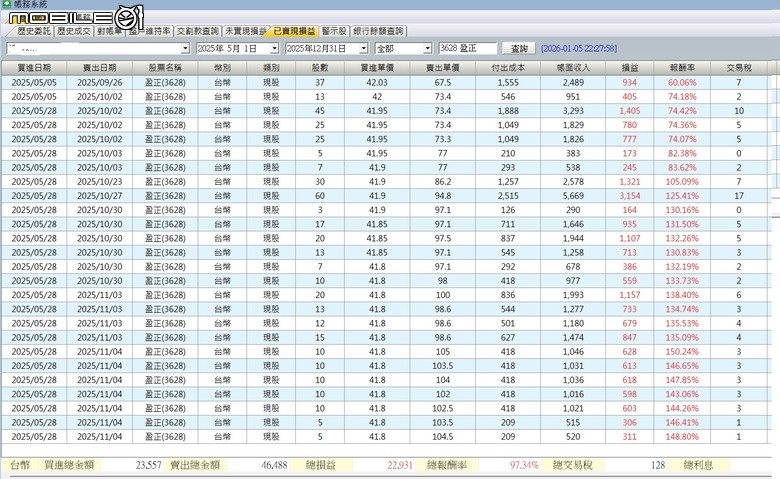This screenshot has width=780, height=479.
Task: Click the return rate 150.24%
Action: tap(682, 352)
